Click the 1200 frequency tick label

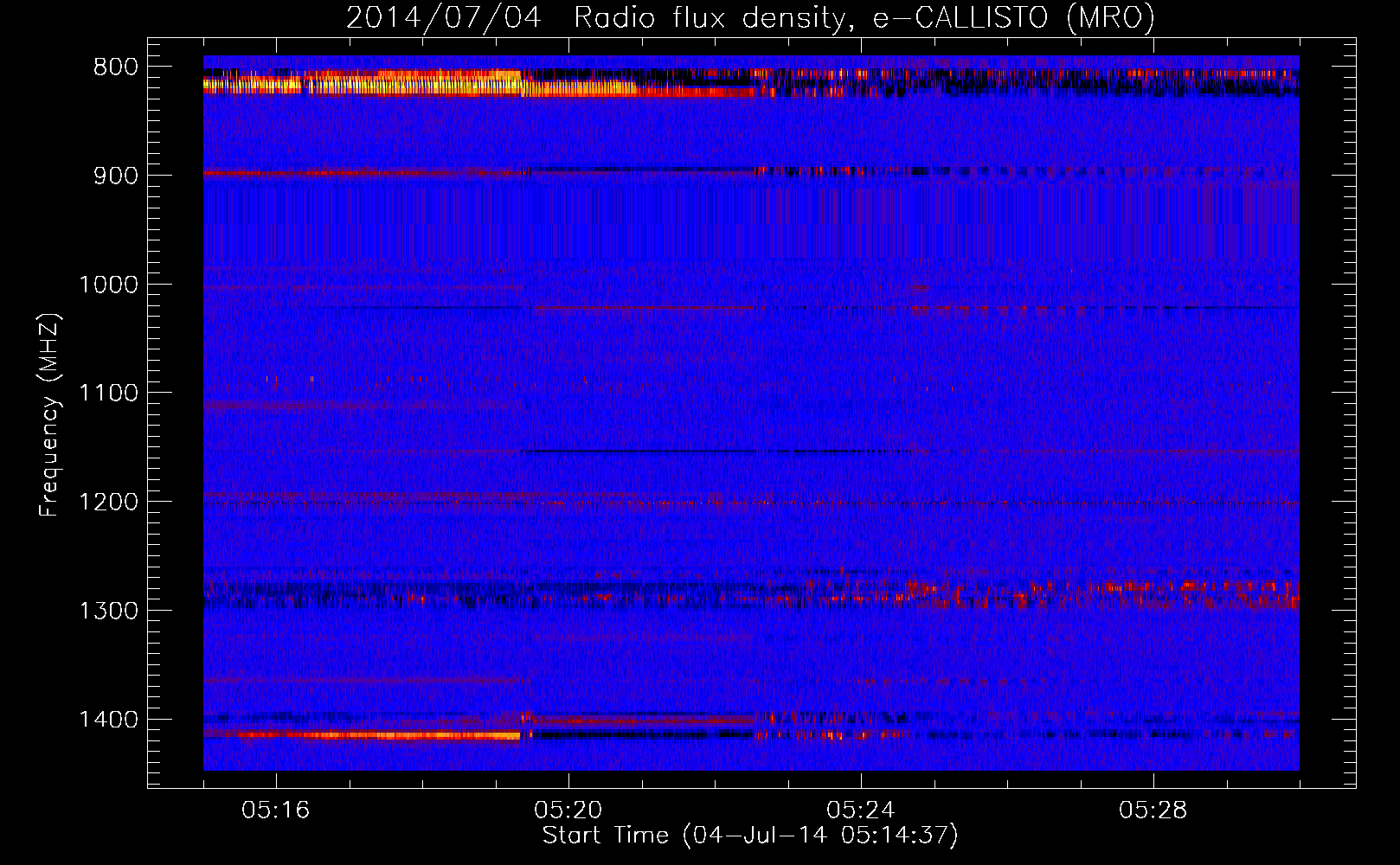click(x=108, y=503)
